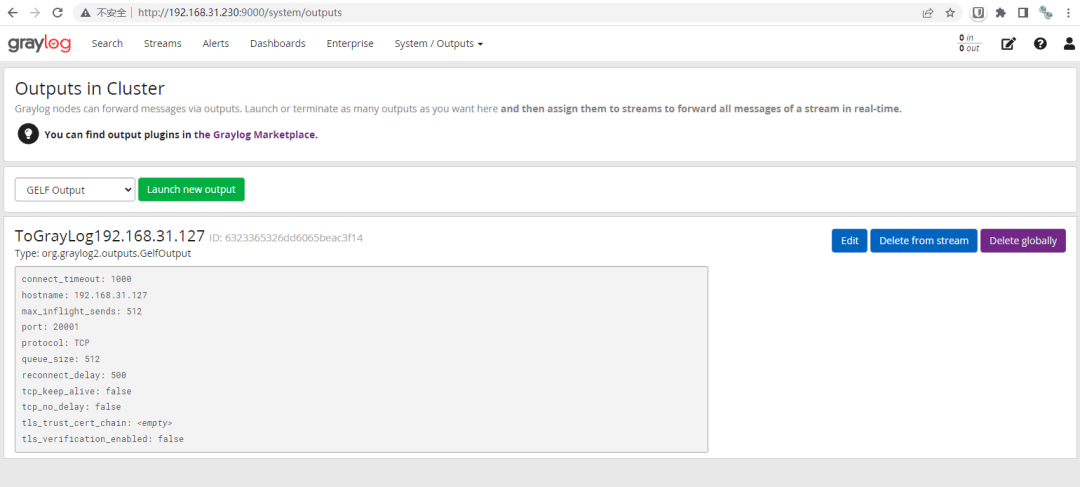Open the Bitwarden shield extension icon

tap(977, 12)
